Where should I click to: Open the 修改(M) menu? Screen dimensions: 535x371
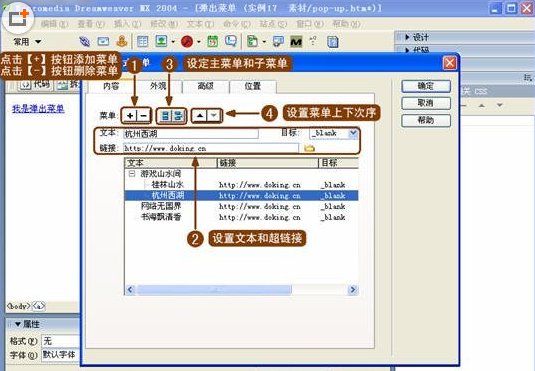164,24
